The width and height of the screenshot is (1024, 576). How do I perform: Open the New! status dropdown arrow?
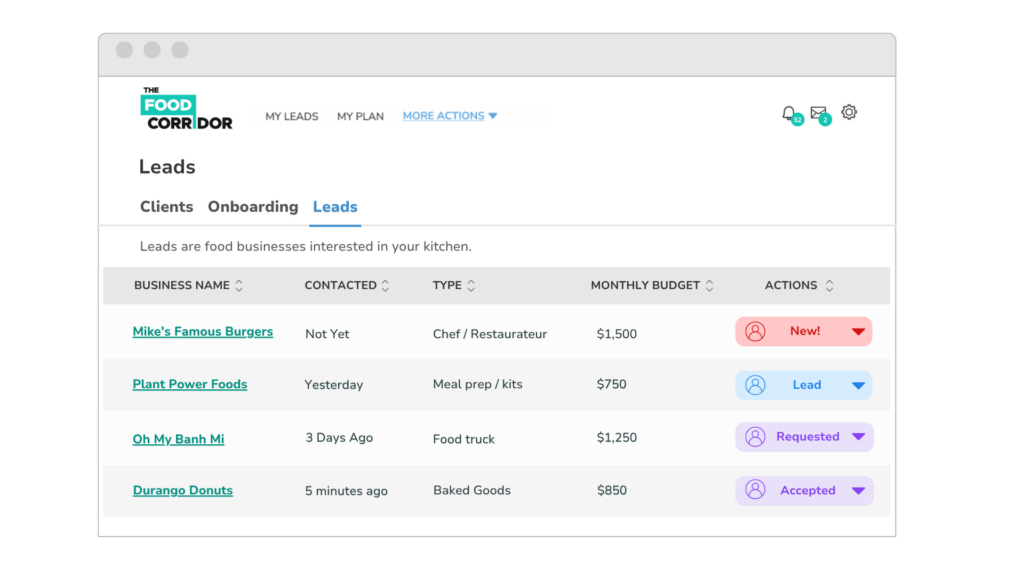tap(858, 332)
